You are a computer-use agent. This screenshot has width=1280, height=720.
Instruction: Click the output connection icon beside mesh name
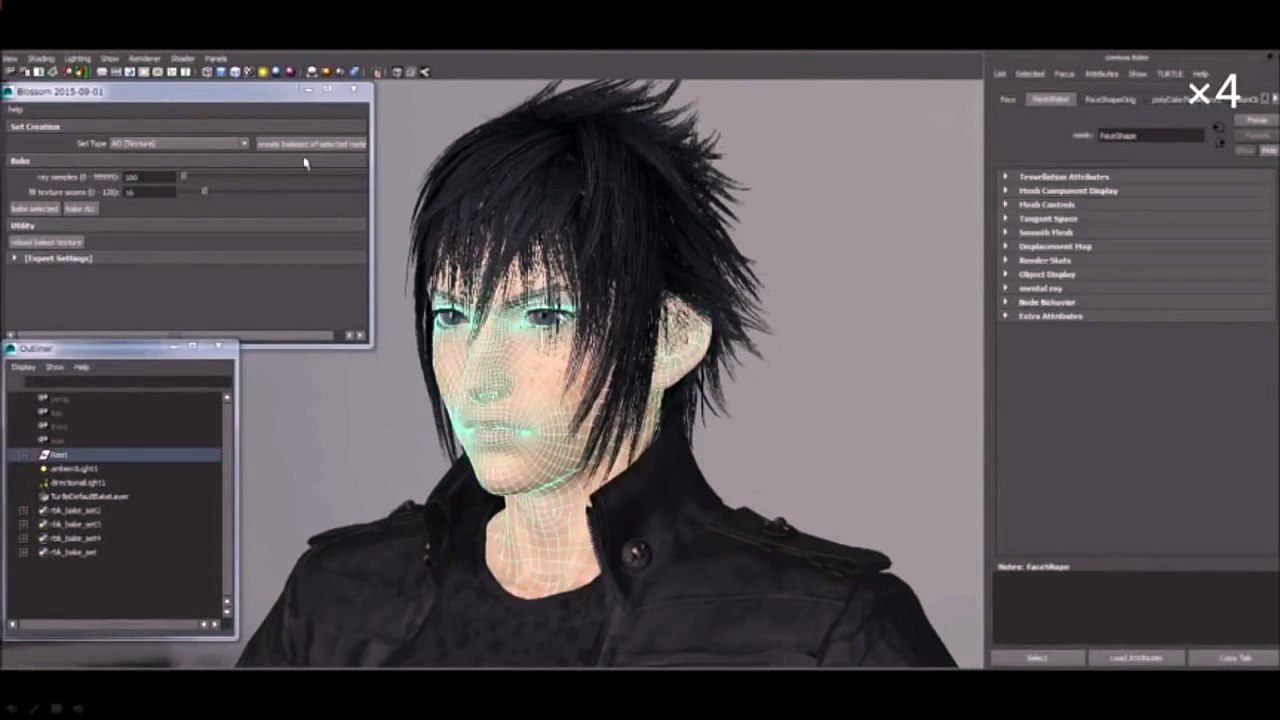click(1218, 142)
